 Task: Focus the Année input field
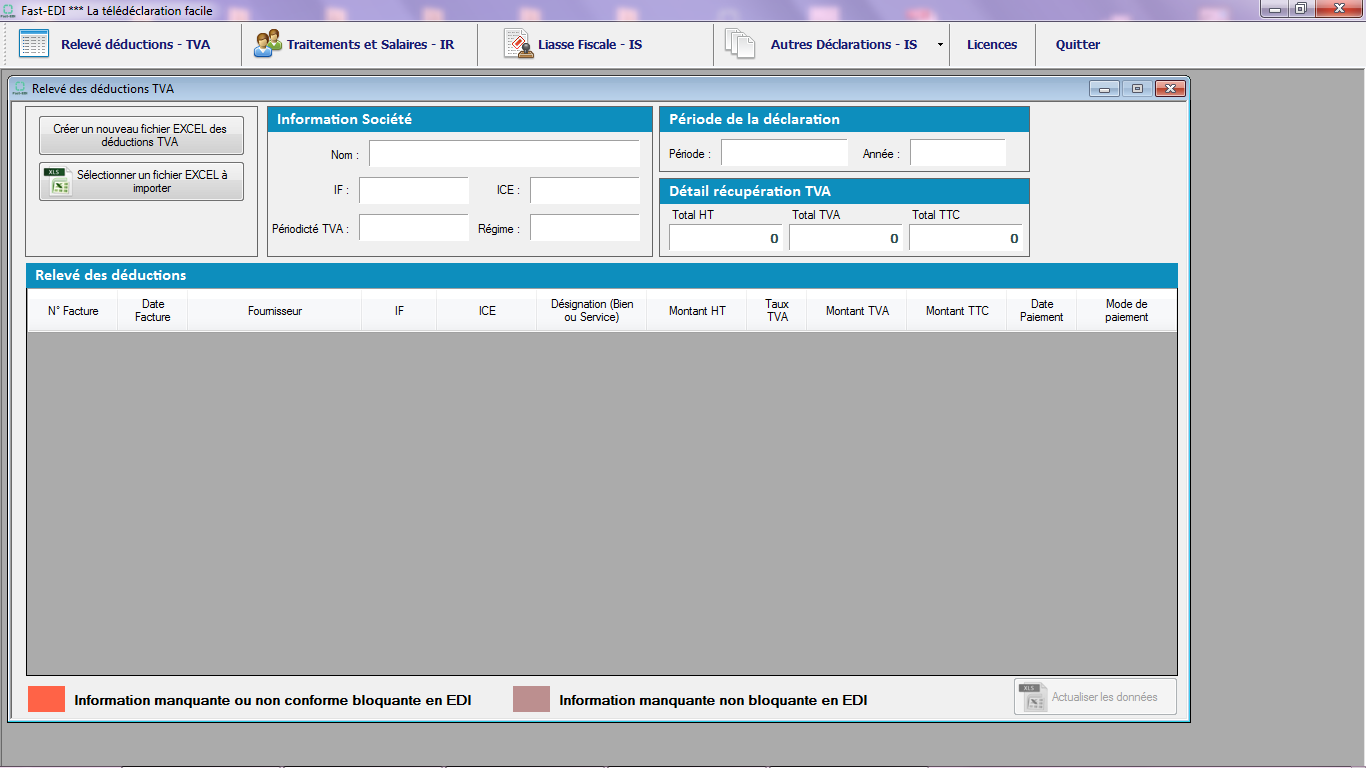[958, 153]
